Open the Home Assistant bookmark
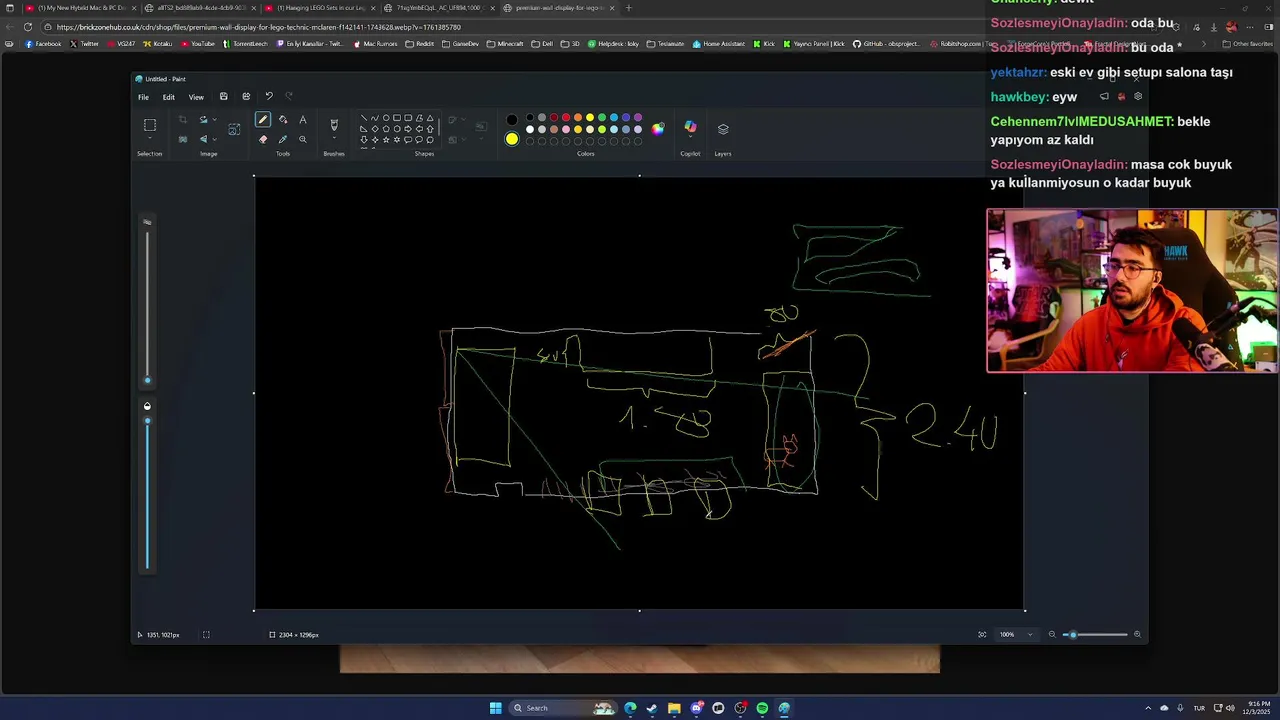The image size is (1280, 720). 720,44
